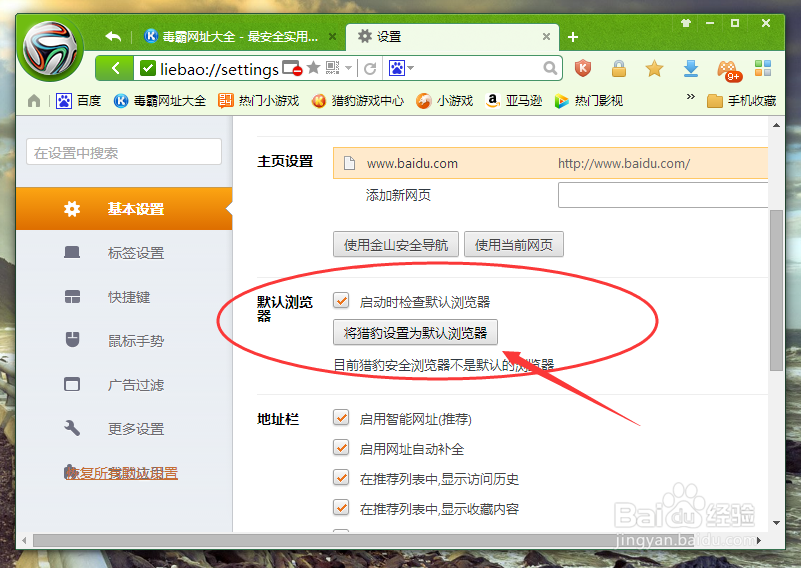Open the skin shirt icon in title bar
This screenshot has width=801, height=568.
686,23
